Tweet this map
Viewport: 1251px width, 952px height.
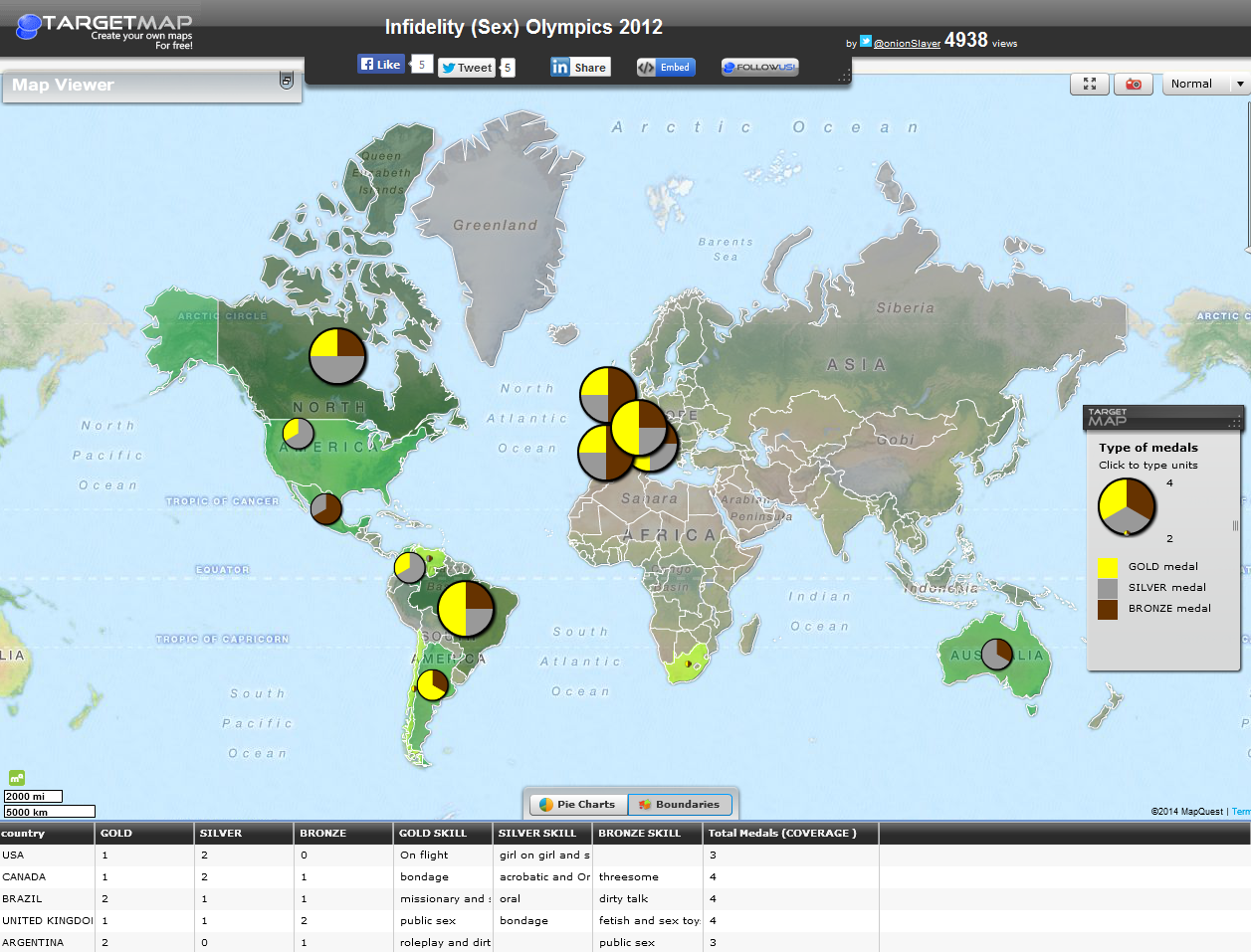pos(467,68)
